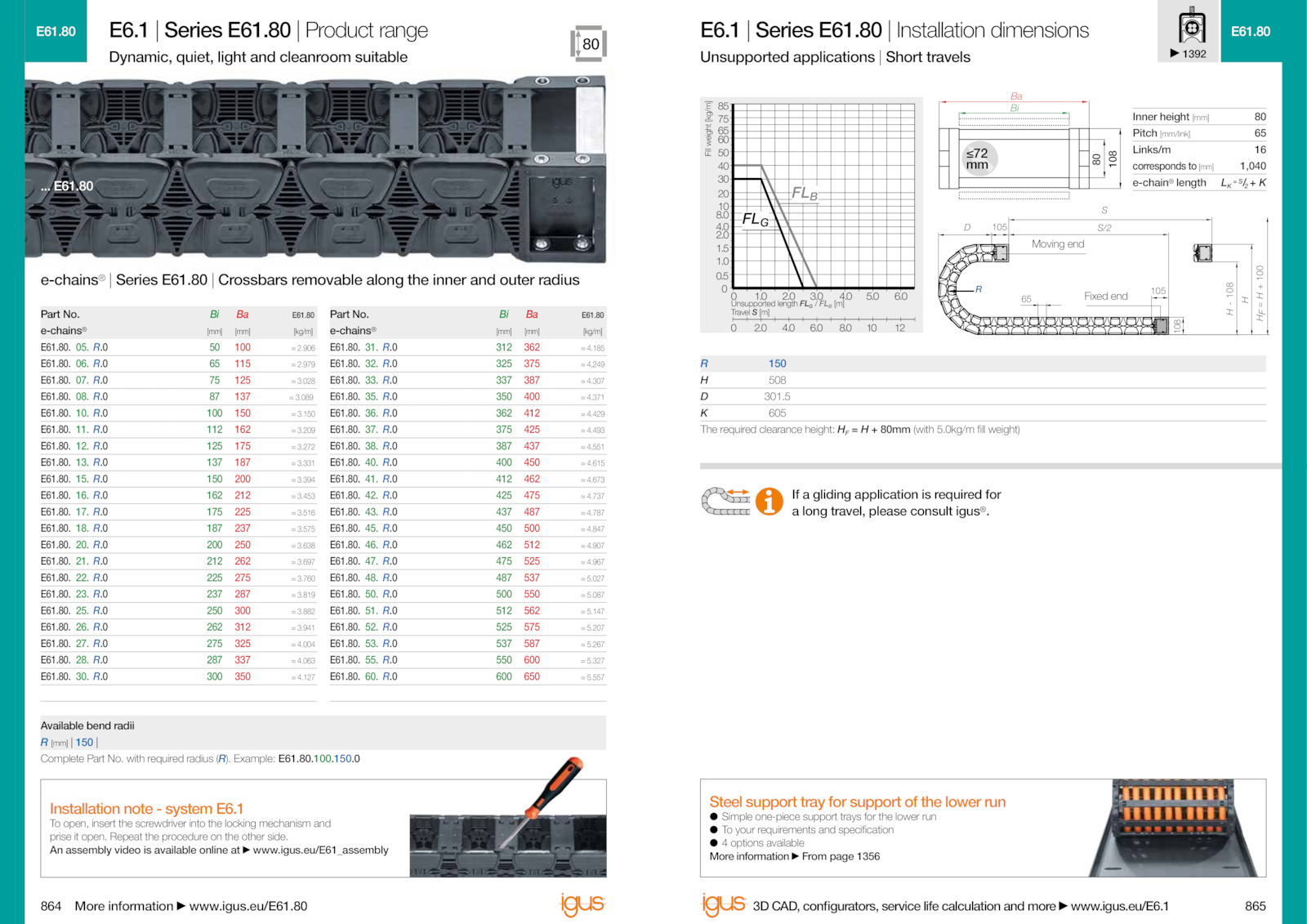This screenshot has width=1307, height=924.
Task: Click the Inner height value 80
Action: pos(1260,117)
